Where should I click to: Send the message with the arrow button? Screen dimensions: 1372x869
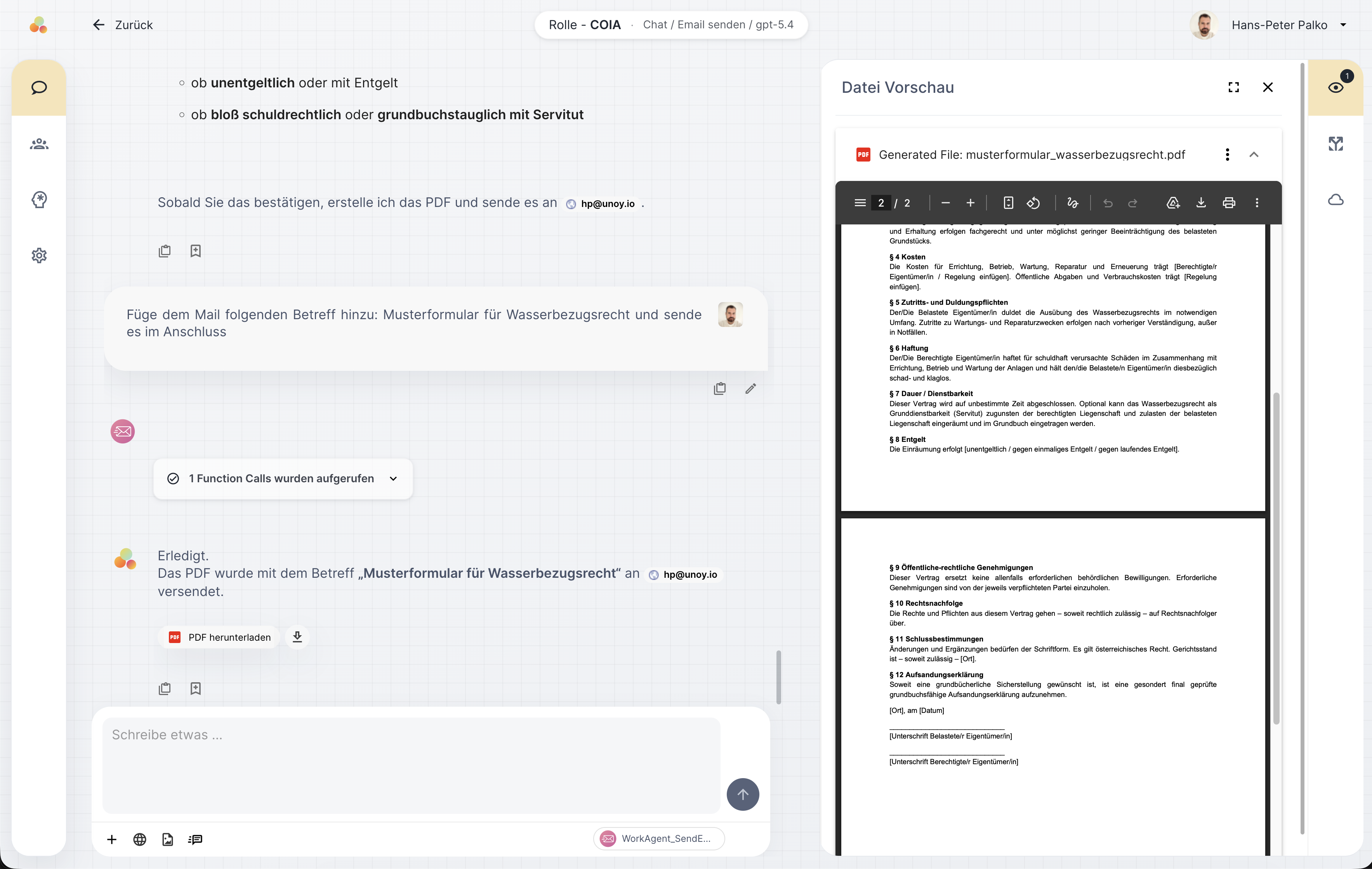742,794
